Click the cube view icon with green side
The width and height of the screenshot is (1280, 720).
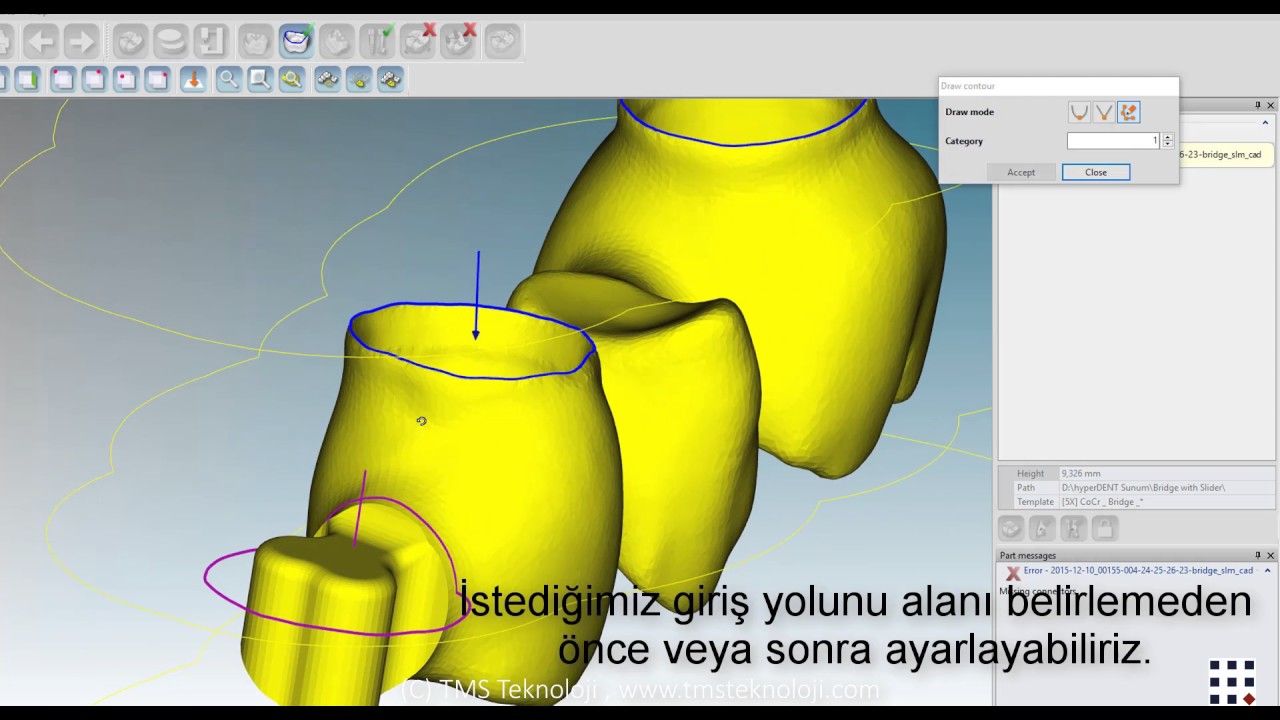(27, 79)
